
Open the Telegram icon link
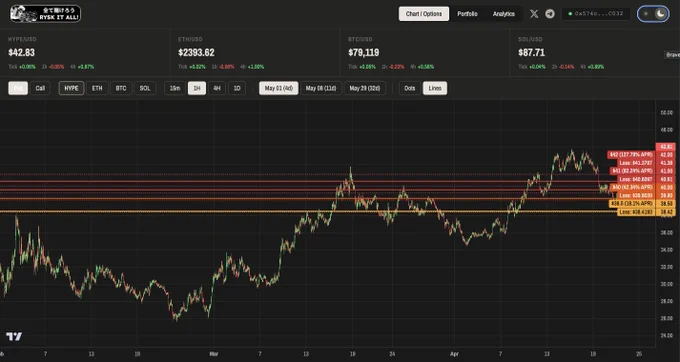click(x=550, y=14)
